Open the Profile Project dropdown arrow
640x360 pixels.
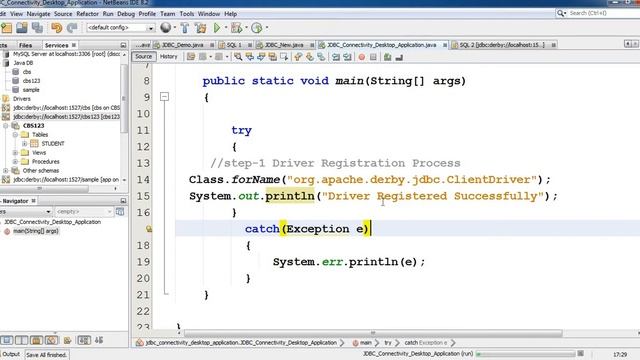[x=267, y=28]
